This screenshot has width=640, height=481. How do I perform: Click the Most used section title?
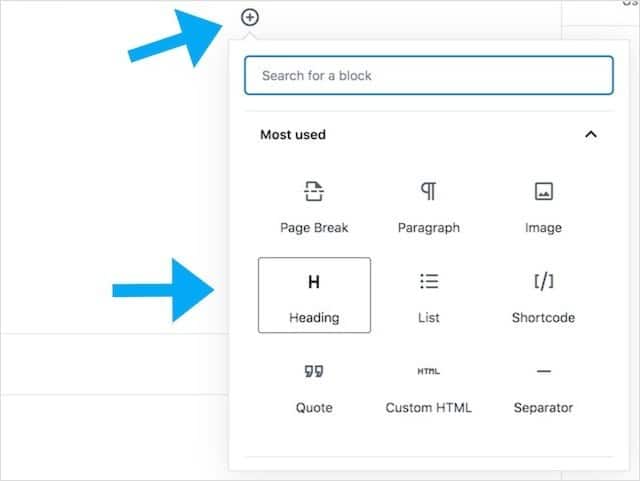click(293, 135)
